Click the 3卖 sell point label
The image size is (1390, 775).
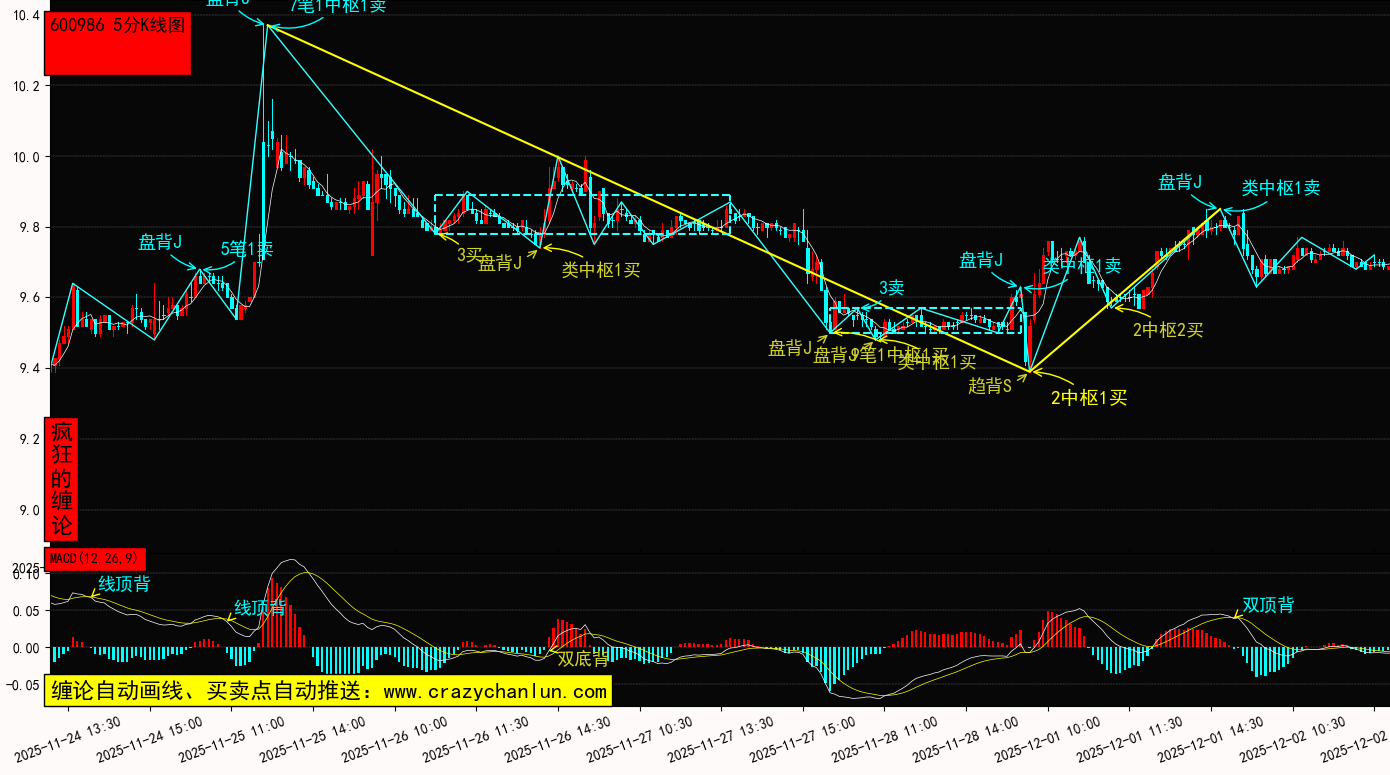pyautogui.click(x=891, y=288)
